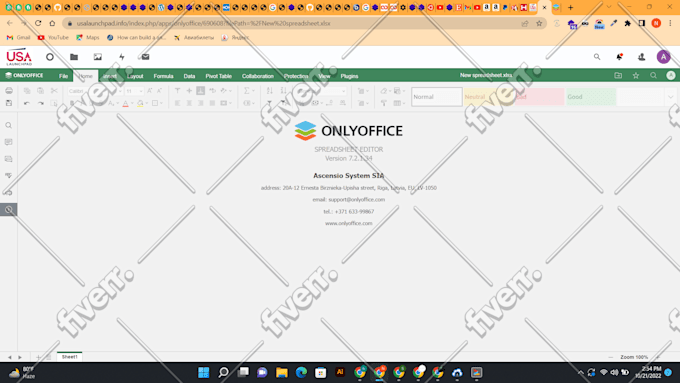Image resolution: width=680 pixels, height=383 pixels.
Task: Open Feedback and Support in left sidebar
Action: [x=9, y=193]
